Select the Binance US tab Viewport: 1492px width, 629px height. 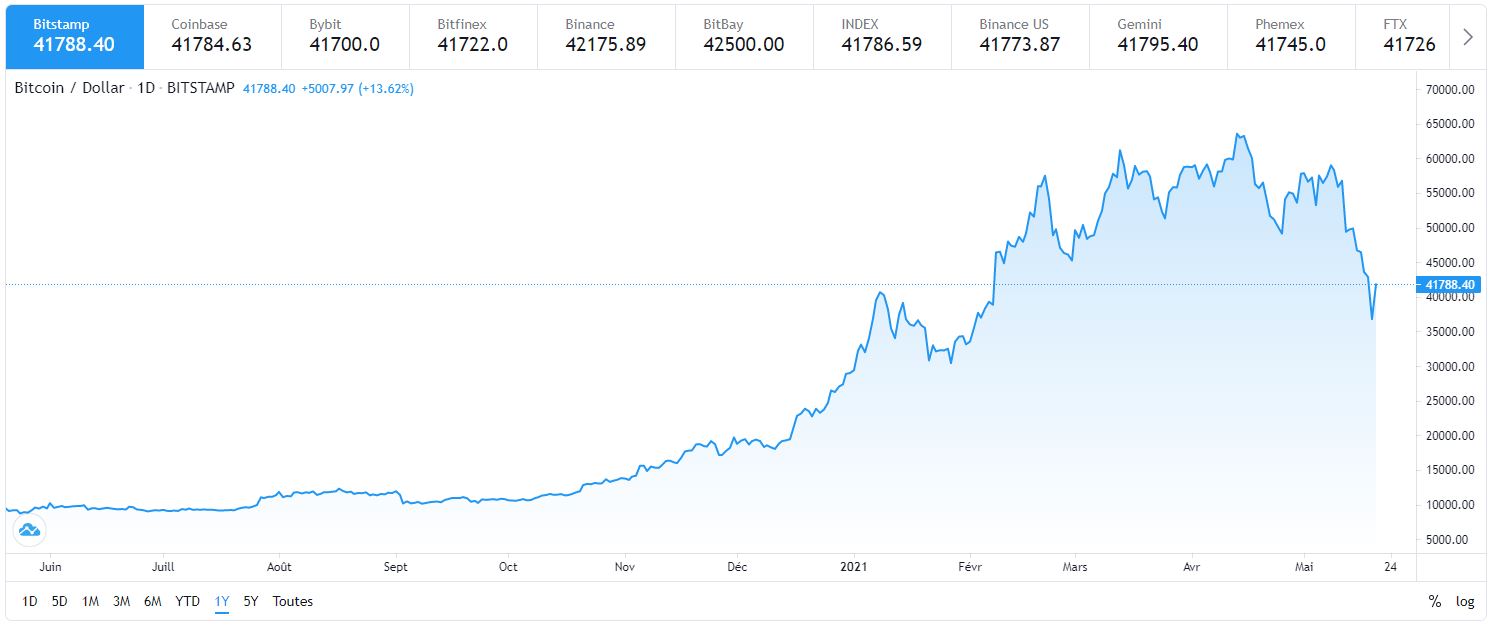[x=1019, y=35]
